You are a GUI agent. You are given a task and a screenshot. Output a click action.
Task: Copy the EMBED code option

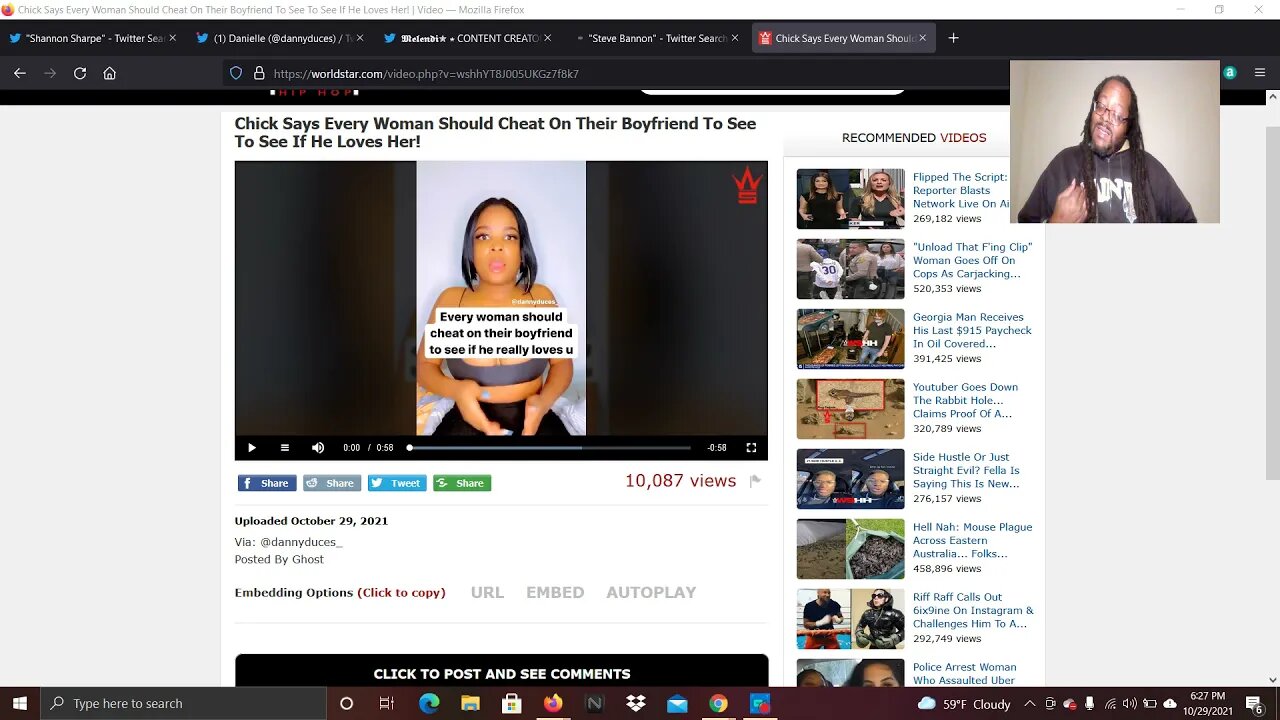[x=555, y=592]
